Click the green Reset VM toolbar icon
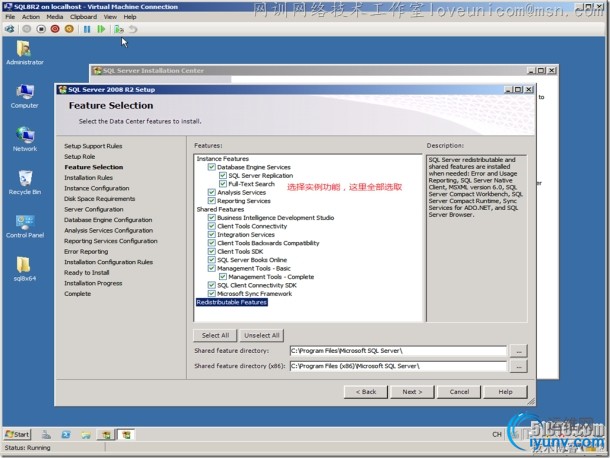 101,29
